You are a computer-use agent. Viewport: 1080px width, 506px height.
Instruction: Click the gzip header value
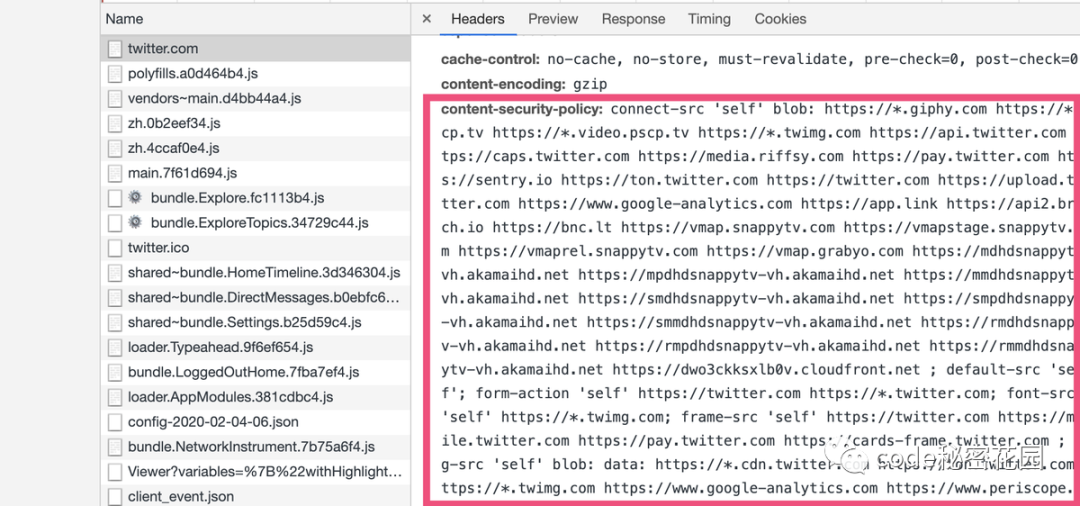pyautogui.click(x=590, y=85)
